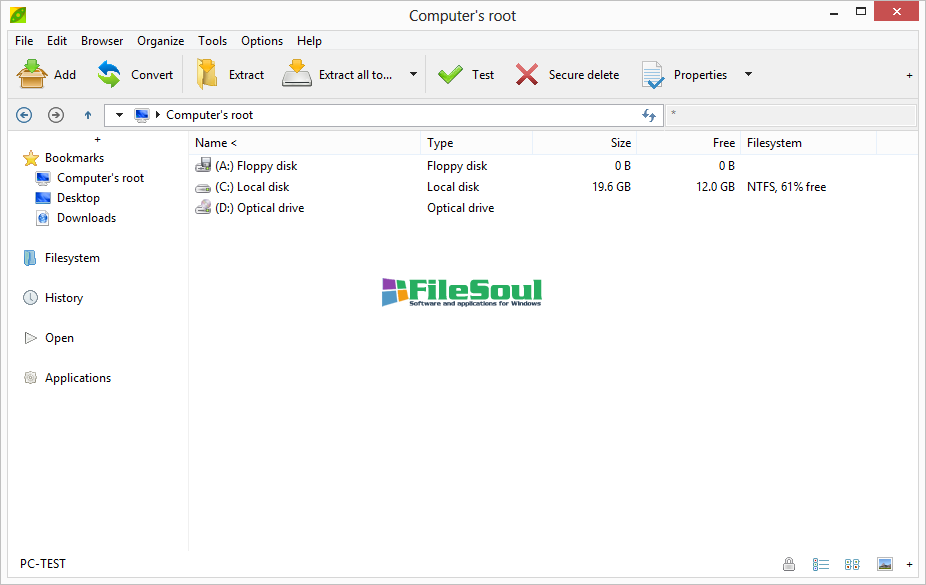Click the C: local disk icon
Screen dimensions: 926x585
(x=203, y=188)
